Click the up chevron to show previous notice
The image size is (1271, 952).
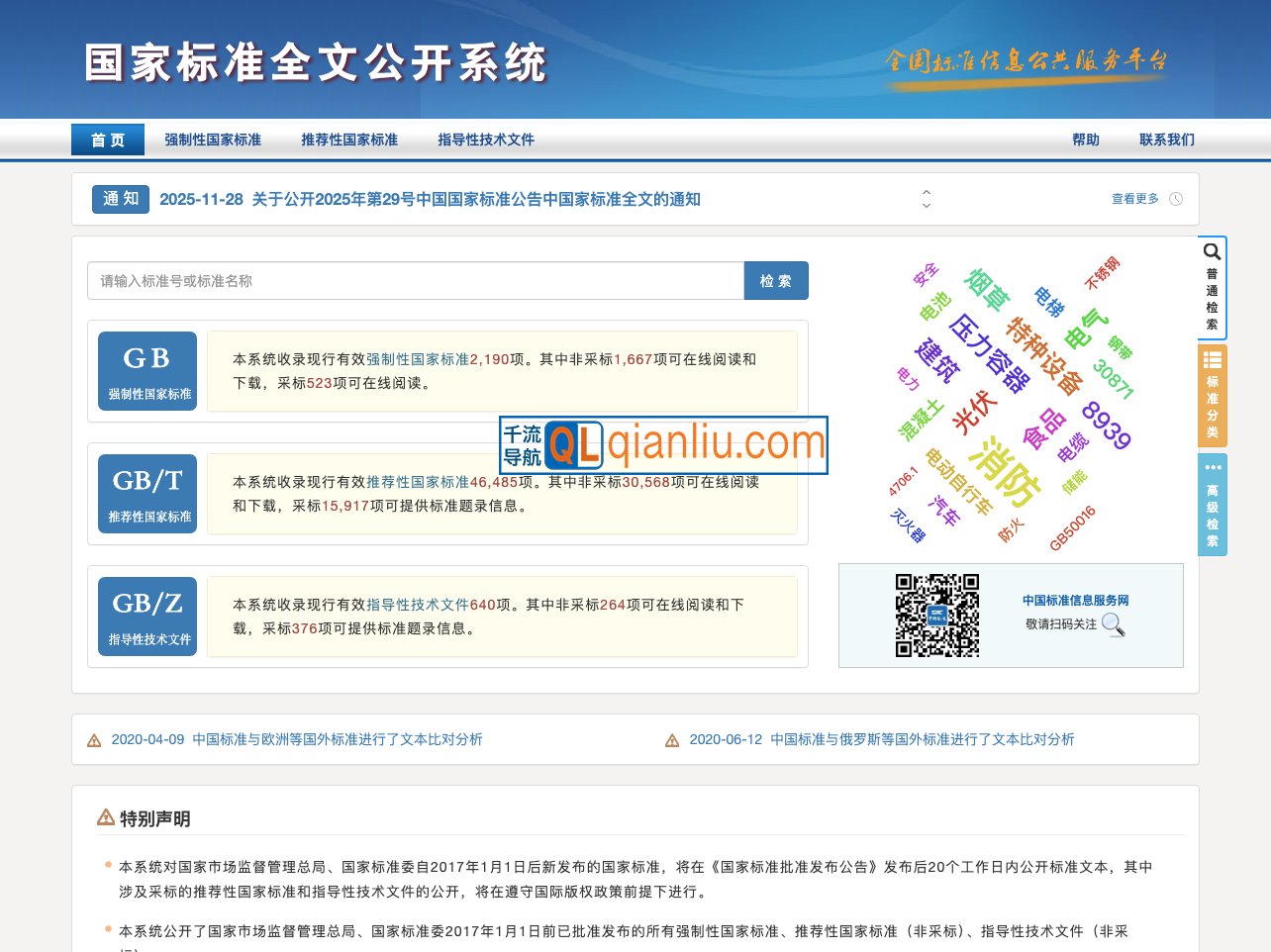click(x=926, y=192)
